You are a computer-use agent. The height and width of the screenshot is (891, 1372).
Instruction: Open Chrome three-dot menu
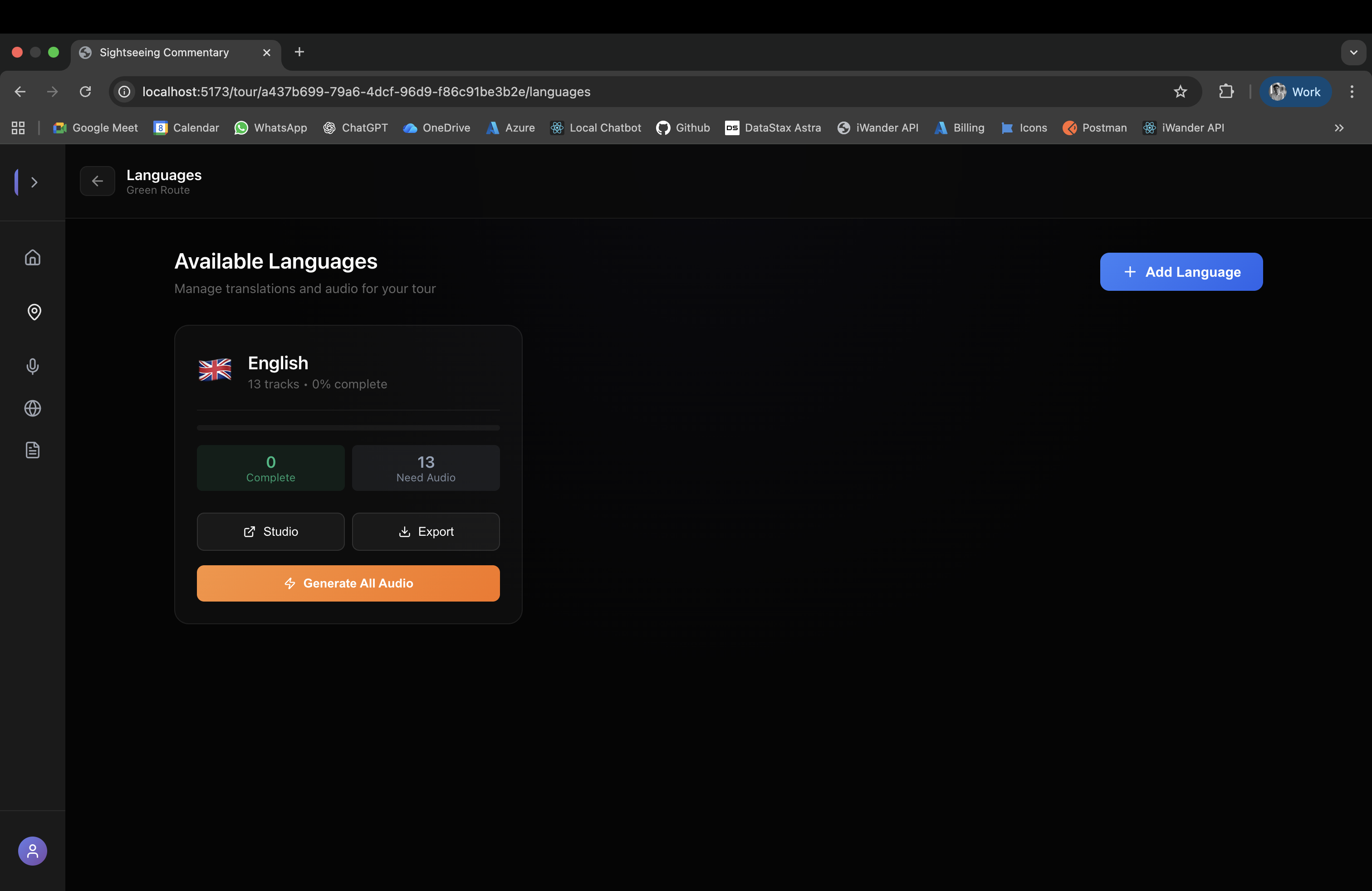(x=1351, y=92)
